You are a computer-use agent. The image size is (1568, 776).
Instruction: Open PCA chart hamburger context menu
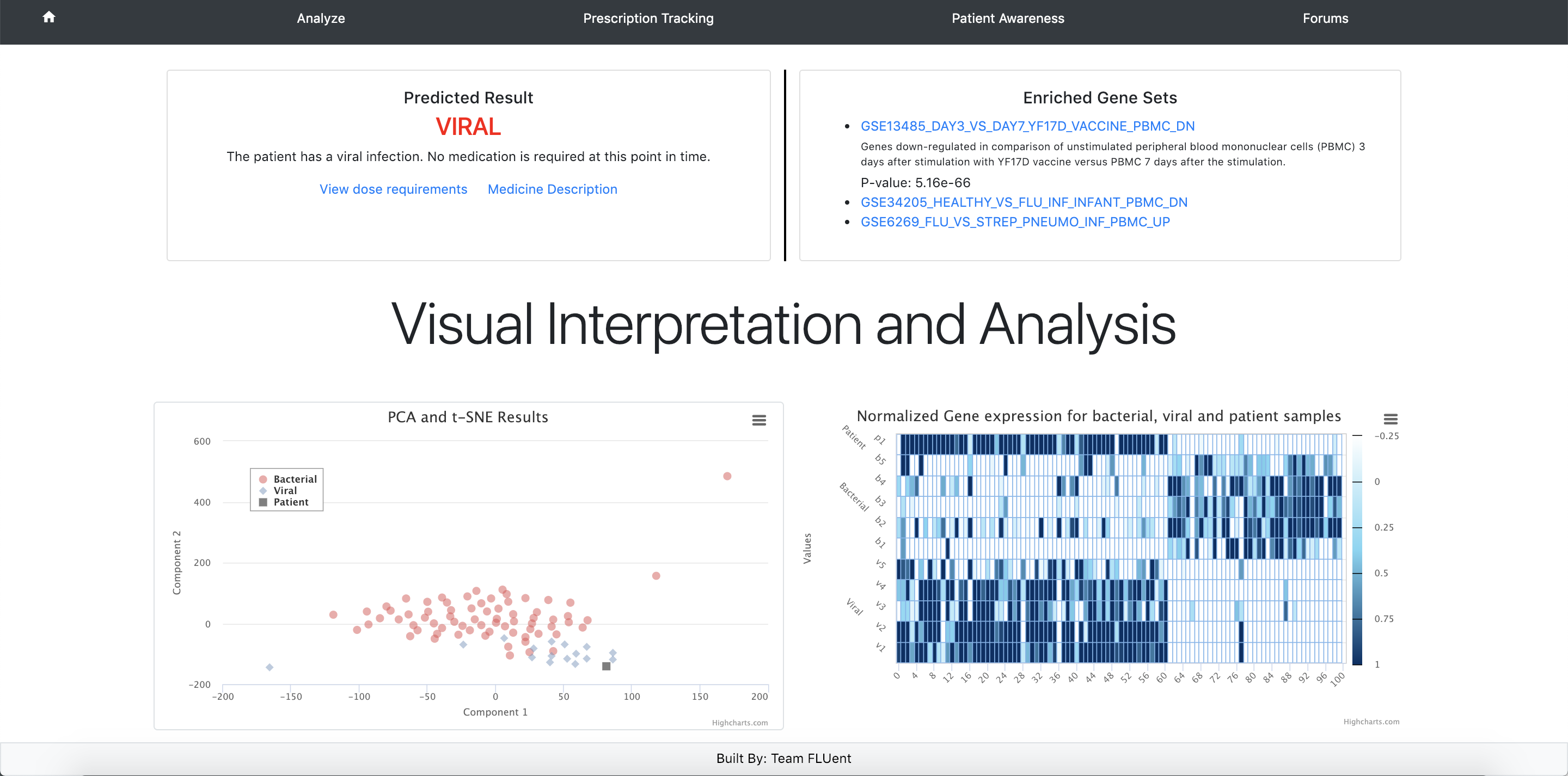click(758, 421)
